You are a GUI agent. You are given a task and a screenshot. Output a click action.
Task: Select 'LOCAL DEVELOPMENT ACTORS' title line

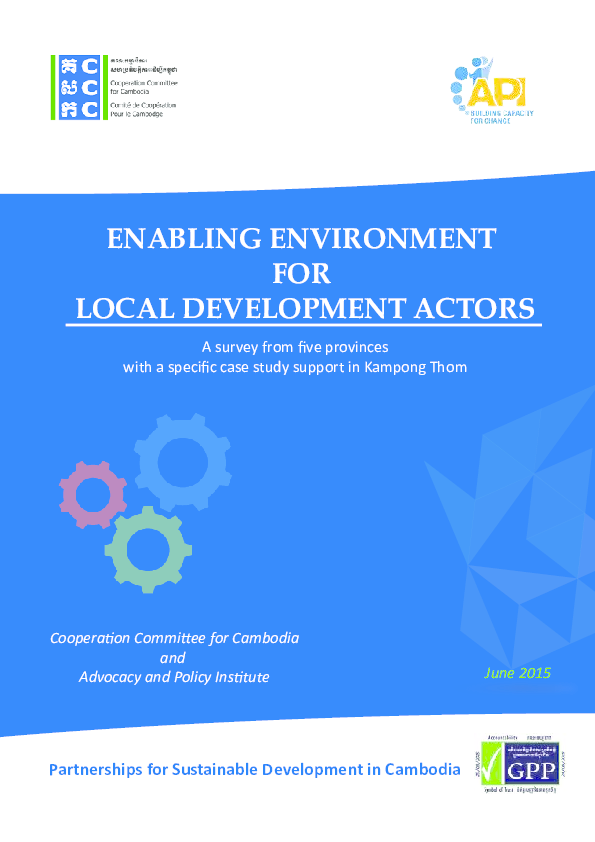pos(304,308)
